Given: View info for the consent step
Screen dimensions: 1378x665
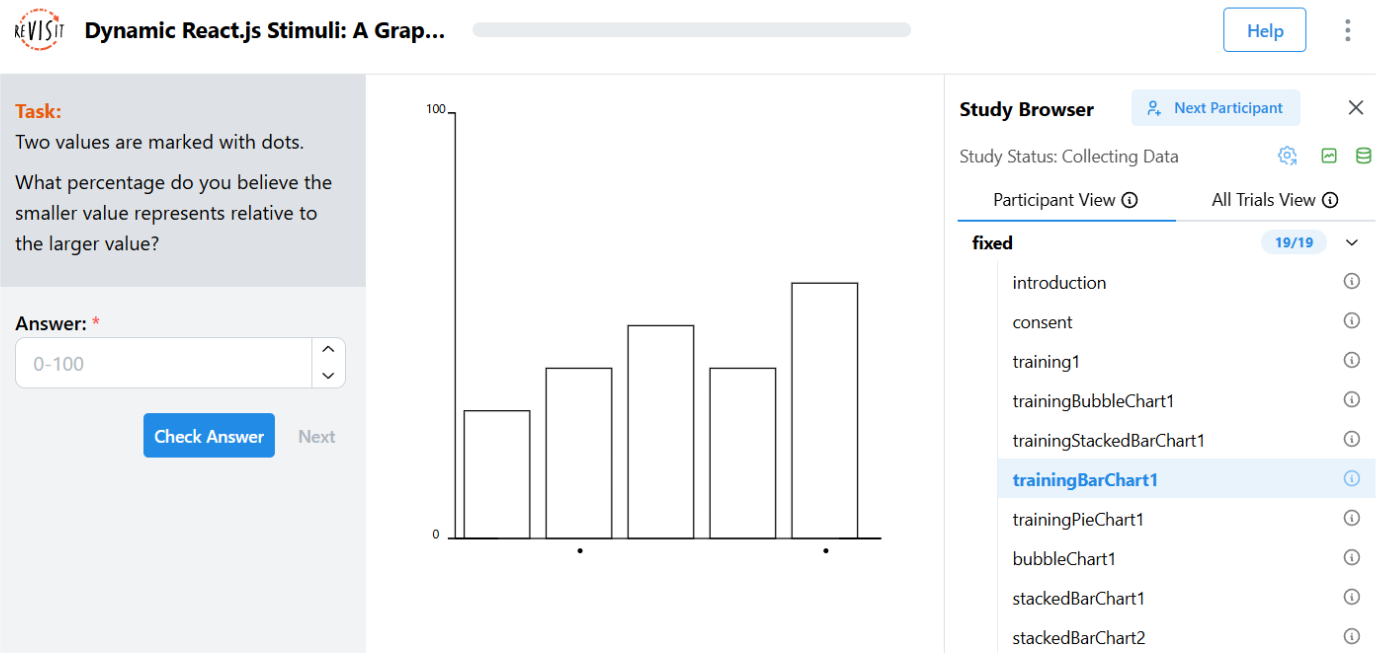Looking at the screenshot, I should pyautogui.click(x=1351, y=320).
